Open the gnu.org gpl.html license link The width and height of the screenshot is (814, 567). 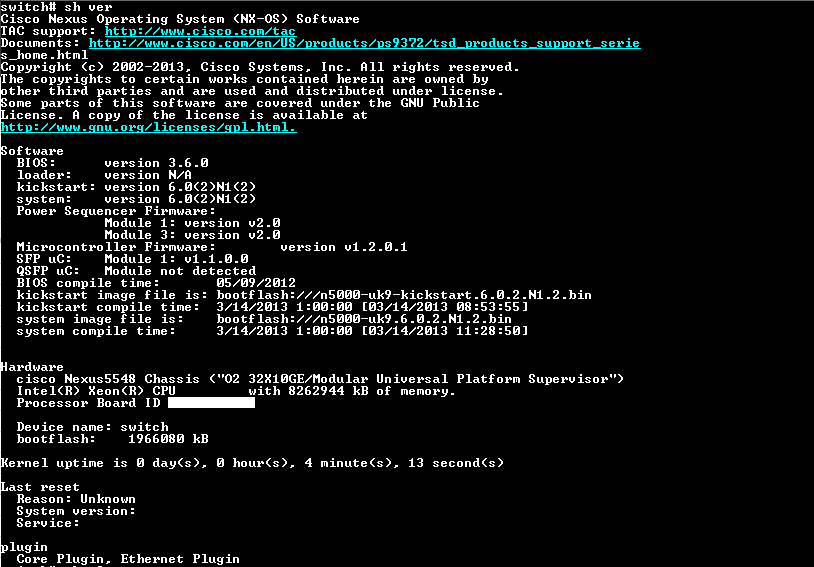point(148,127)
